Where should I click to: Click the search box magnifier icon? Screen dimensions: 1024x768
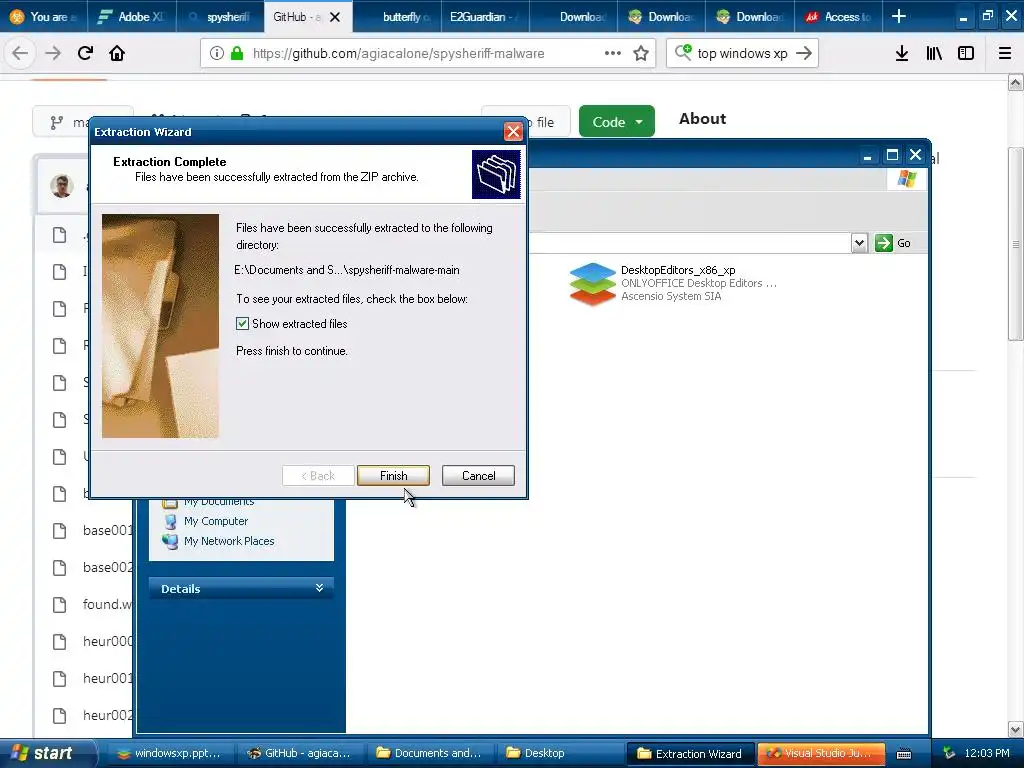point(683,52)
